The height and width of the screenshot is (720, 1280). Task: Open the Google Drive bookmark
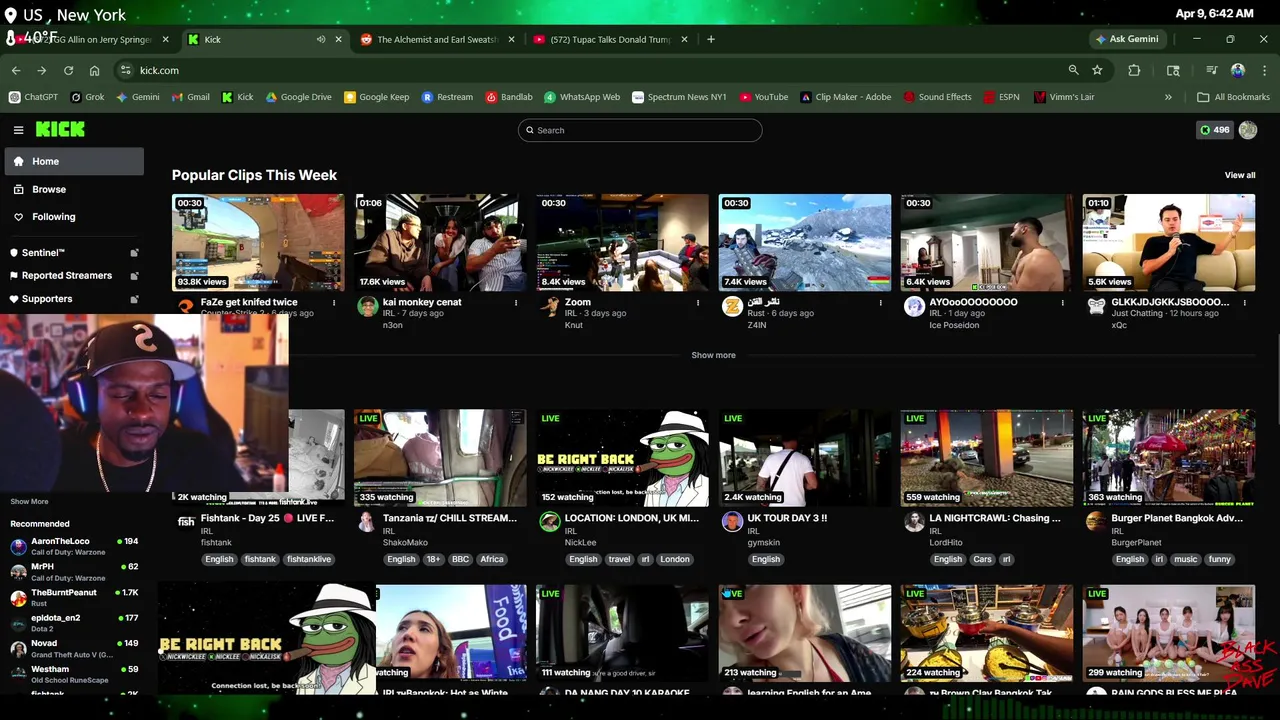pyautogui.click(x=298, y=97)
